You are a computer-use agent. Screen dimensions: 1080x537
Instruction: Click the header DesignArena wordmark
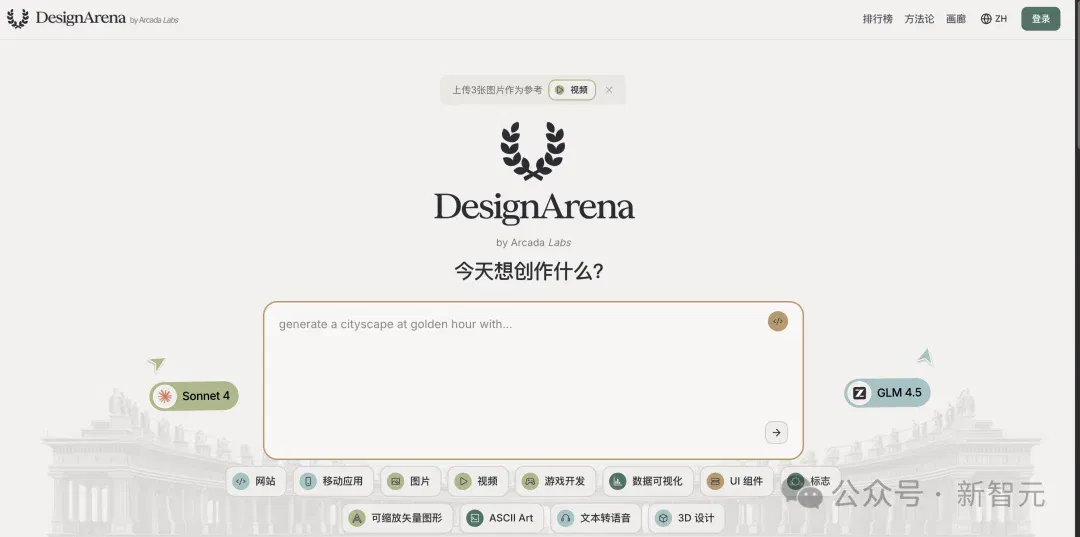coord(81,18)
